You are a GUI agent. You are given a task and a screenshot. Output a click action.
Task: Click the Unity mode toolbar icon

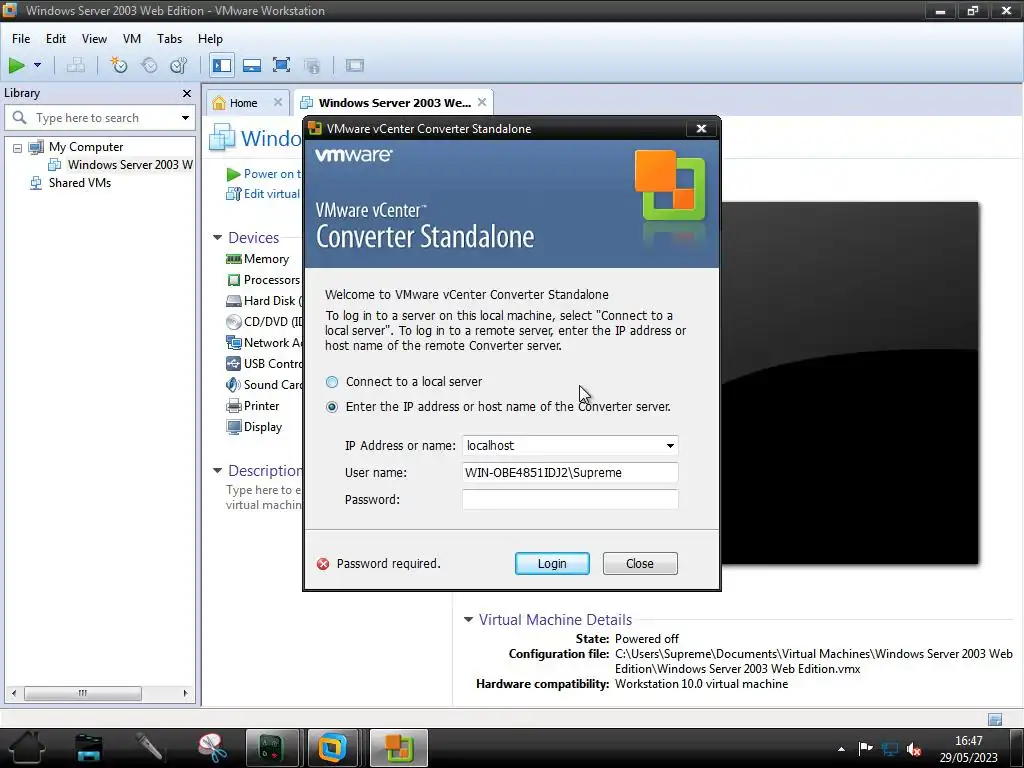312,65
